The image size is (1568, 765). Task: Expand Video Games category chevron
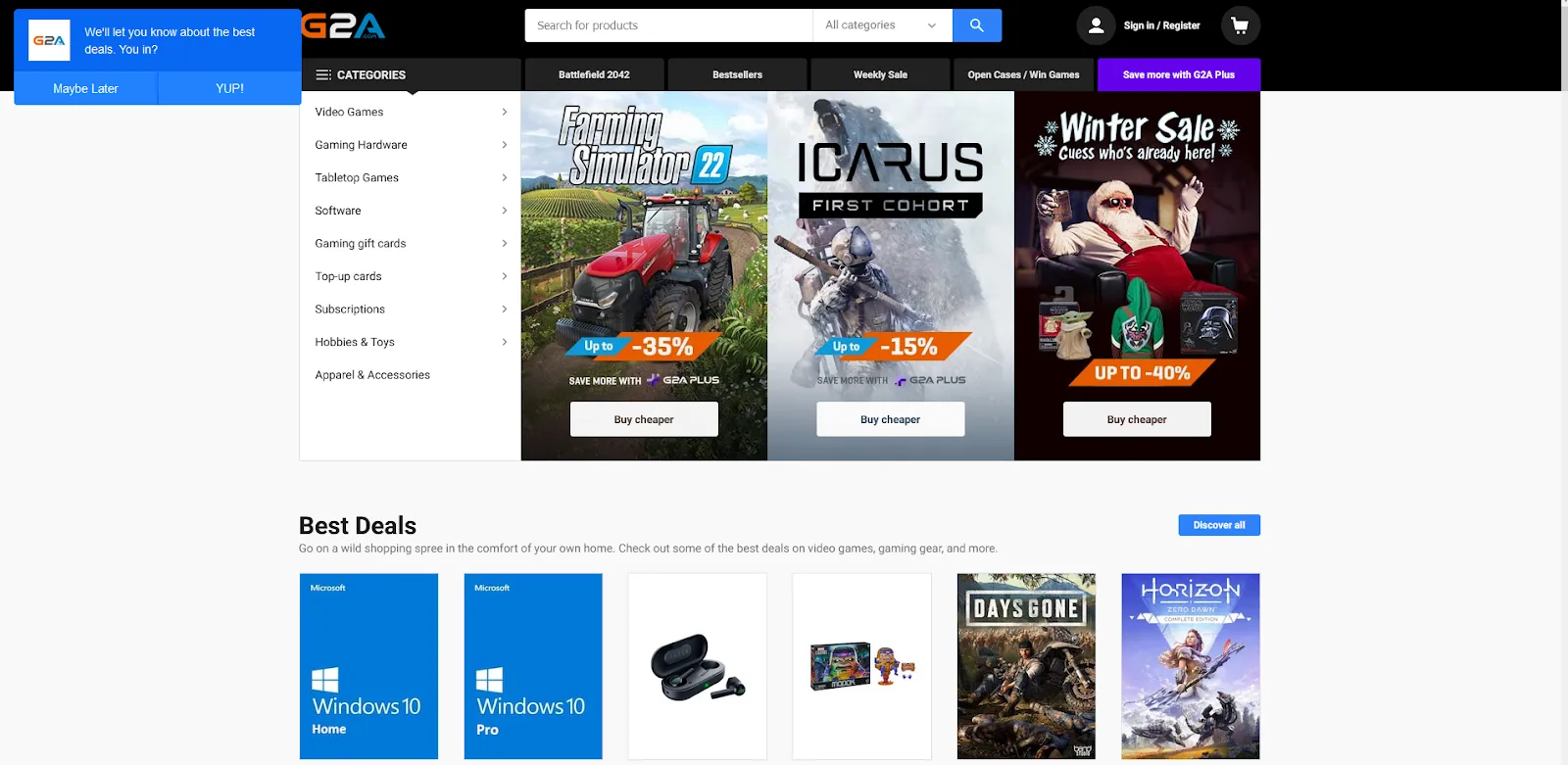pyautogui.click(x=505, y=112)
